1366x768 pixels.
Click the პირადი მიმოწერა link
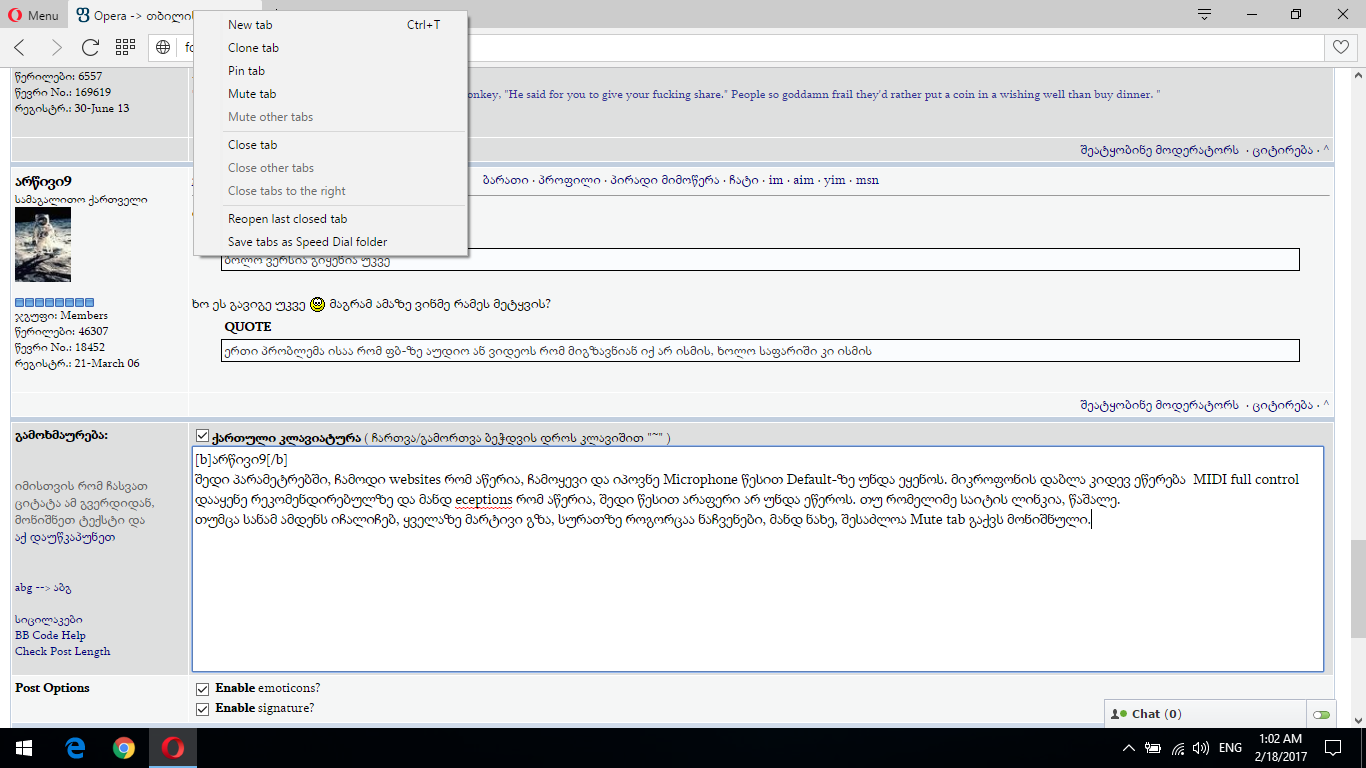[x=664, y=180]
